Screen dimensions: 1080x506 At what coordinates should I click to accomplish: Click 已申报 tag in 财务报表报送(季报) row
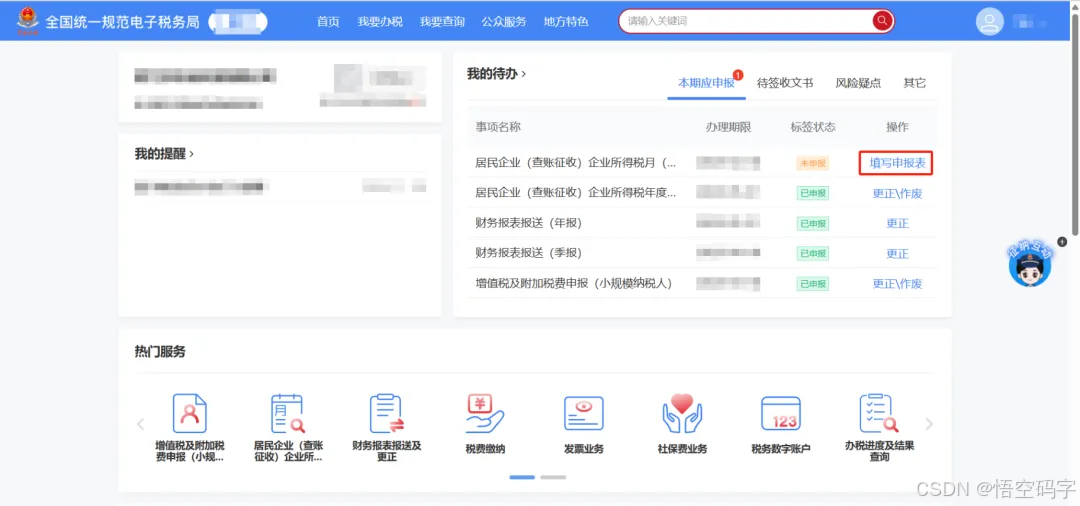pyautogui.click(x=813, y=254)
